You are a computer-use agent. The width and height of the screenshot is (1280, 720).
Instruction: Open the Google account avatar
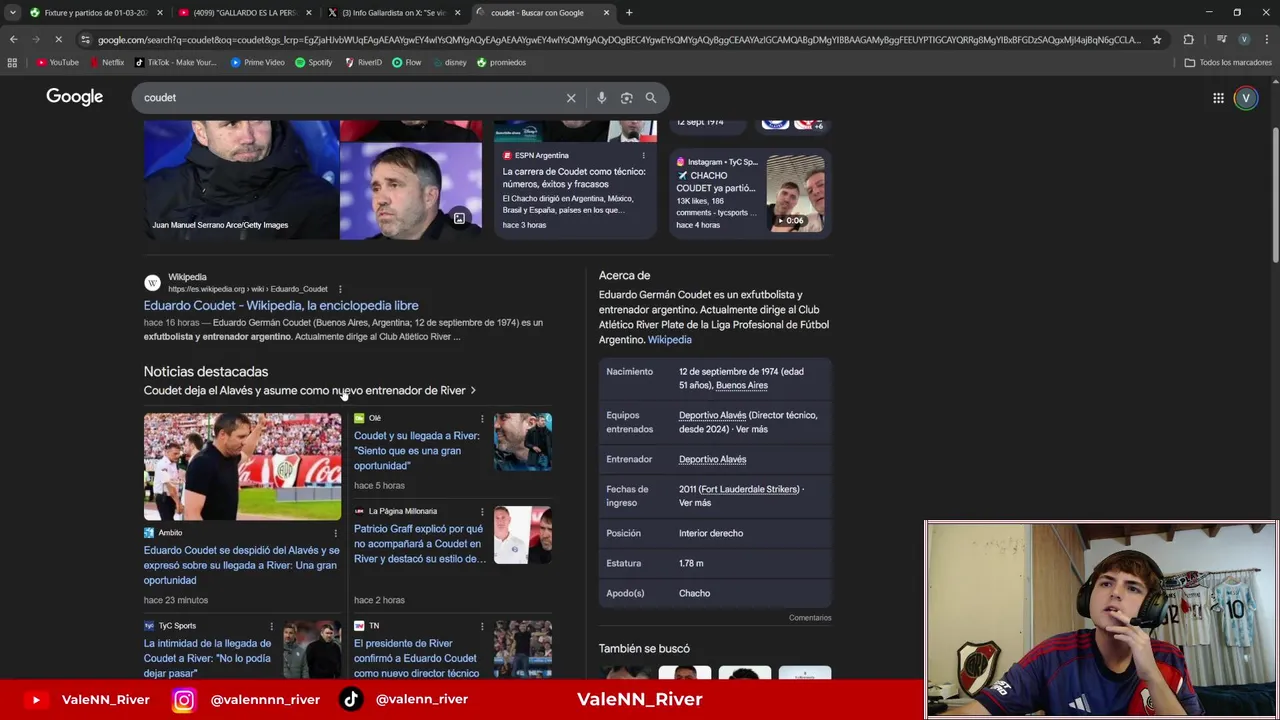(x=1245, y=98)
